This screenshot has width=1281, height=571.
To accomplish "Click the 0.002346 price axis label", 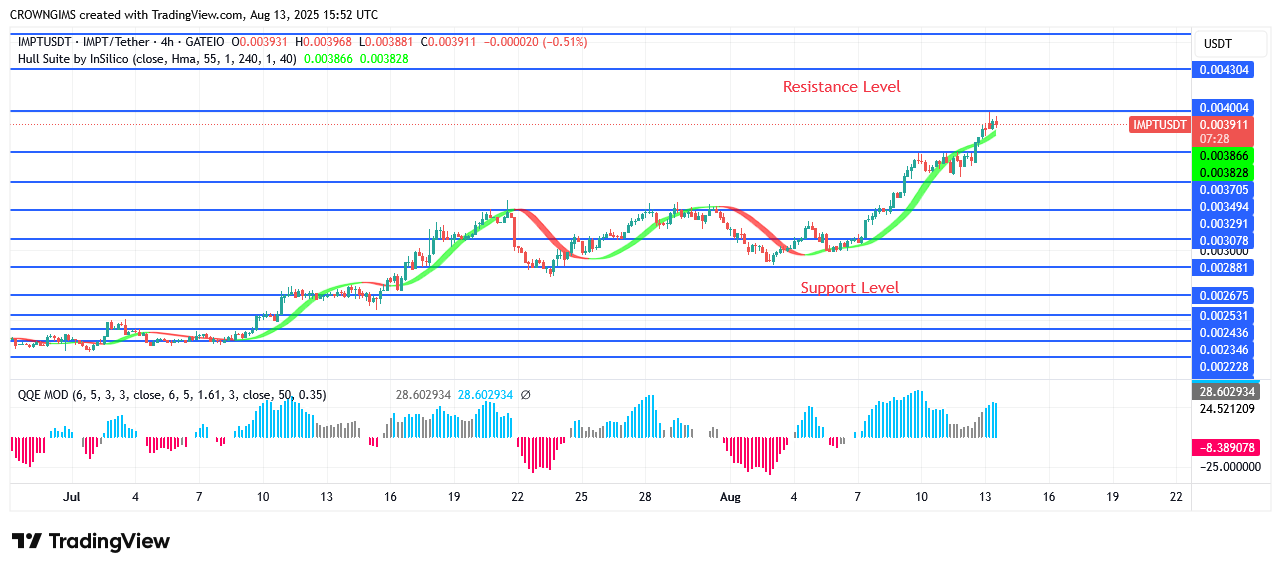I will coord(1225,350).
